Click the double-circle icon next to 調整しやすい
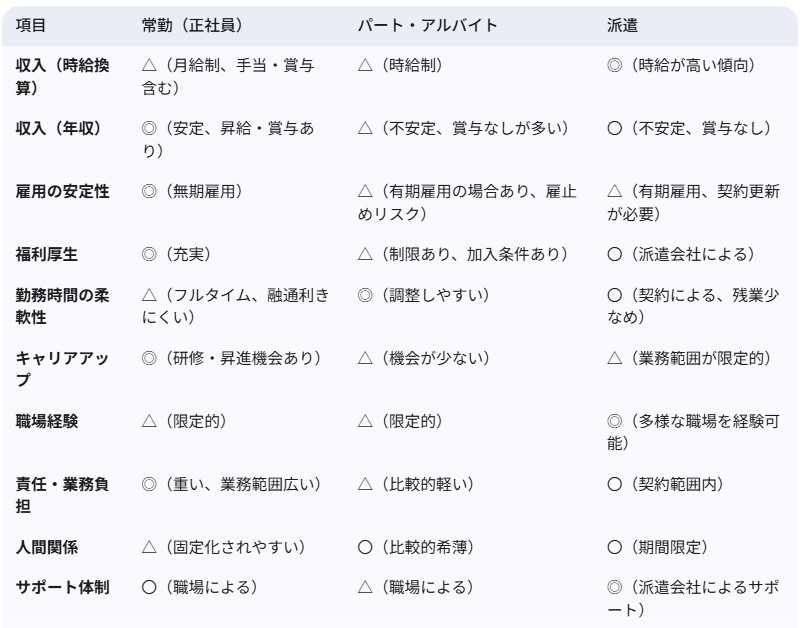This screenshot has width=801, height=628. (x=365, y=295)
